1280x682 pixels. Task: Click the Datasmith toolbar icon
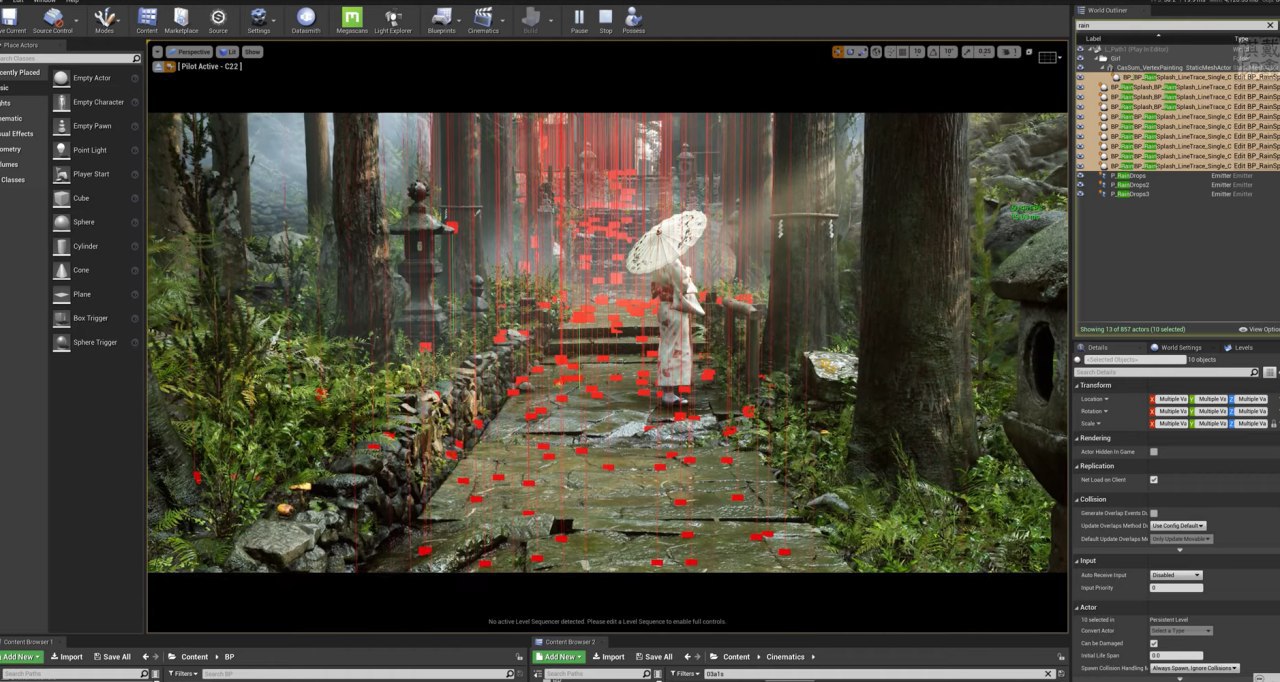coord(306,18)
